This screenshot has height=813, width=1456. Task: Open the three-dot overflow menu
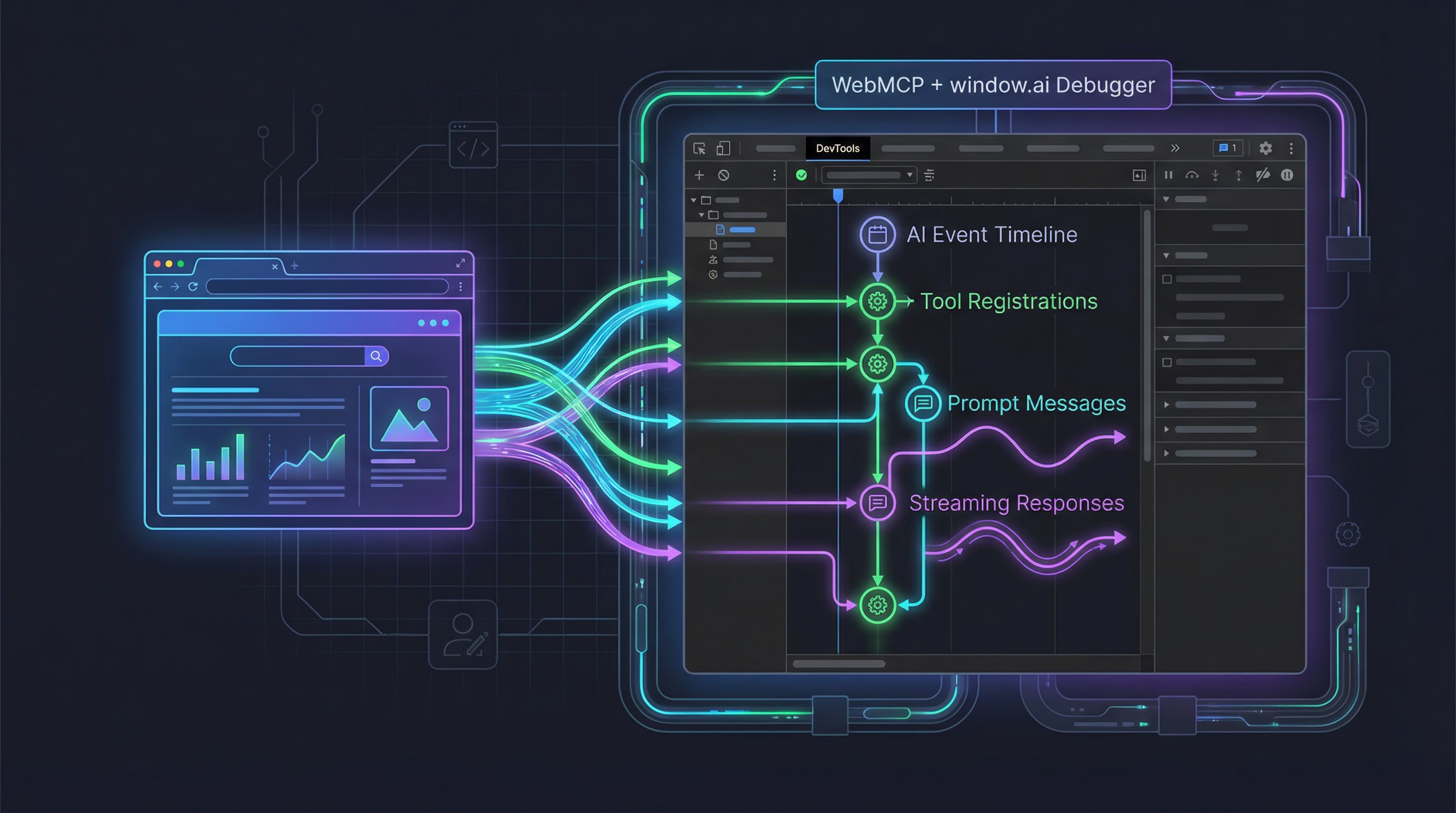pyautogui.click(x=1293, y=149)
